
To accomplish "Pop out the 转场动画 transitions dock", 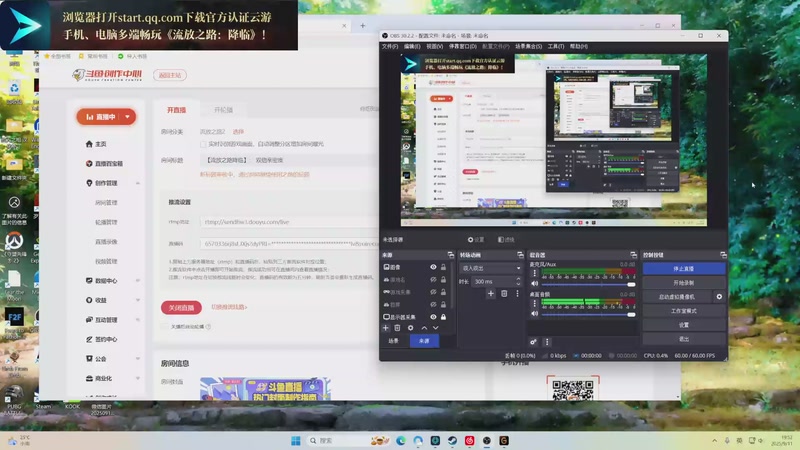I will [520, 255].
